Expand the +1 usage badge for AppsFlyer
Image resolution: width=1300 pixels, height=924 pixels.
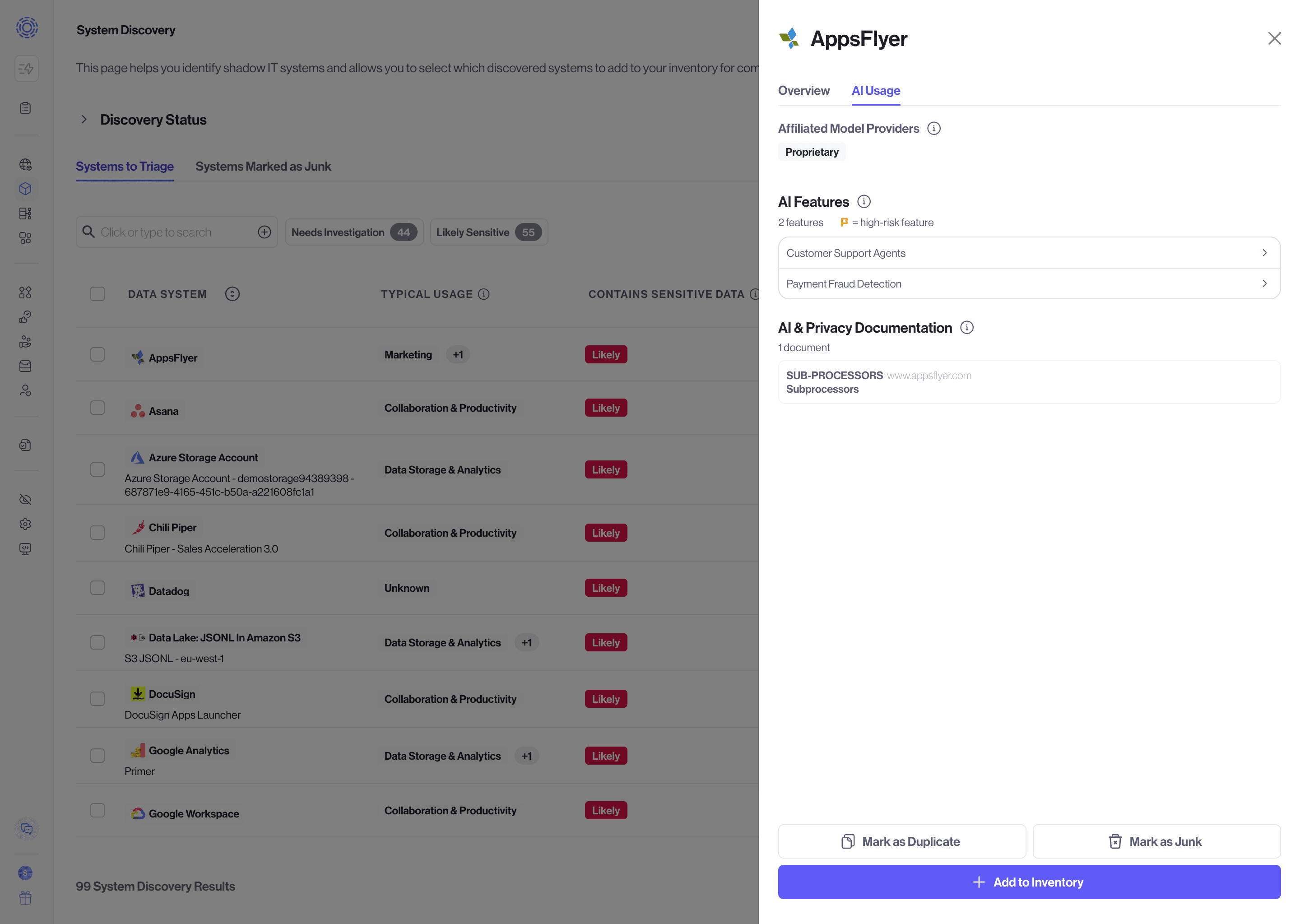click(457, 355)
